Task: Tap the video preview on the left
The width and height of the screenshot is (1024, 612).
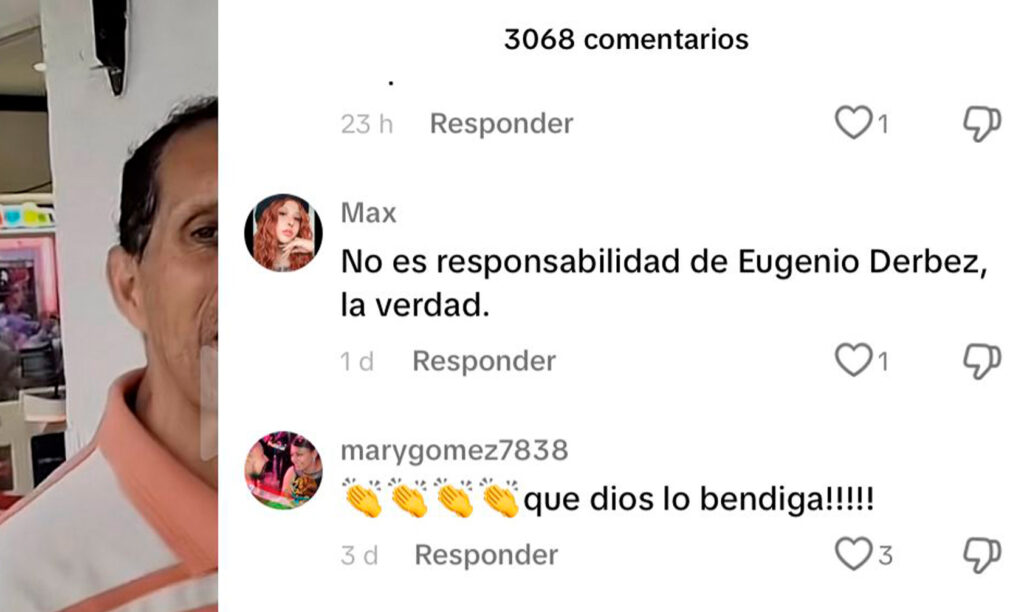Action: point(108,306)
